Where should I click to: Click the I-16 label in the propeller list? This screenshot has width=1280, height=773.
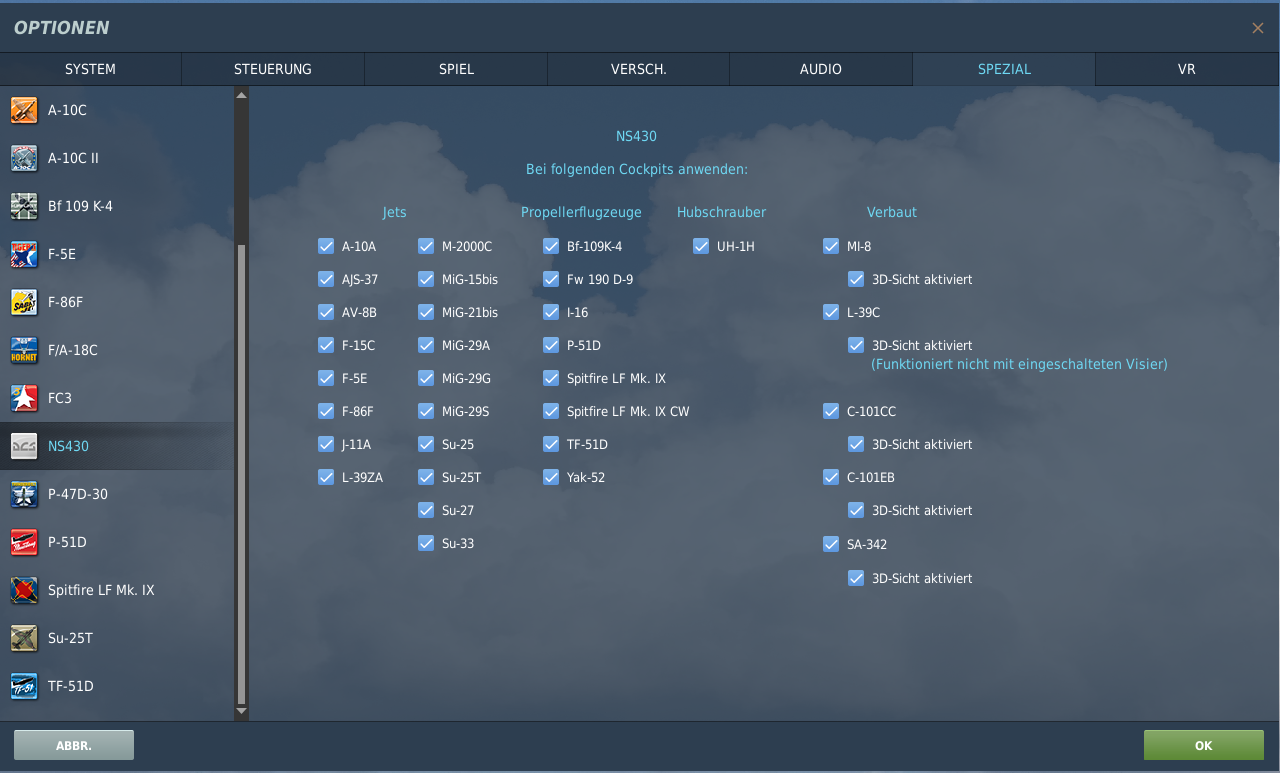pos(577,312)
